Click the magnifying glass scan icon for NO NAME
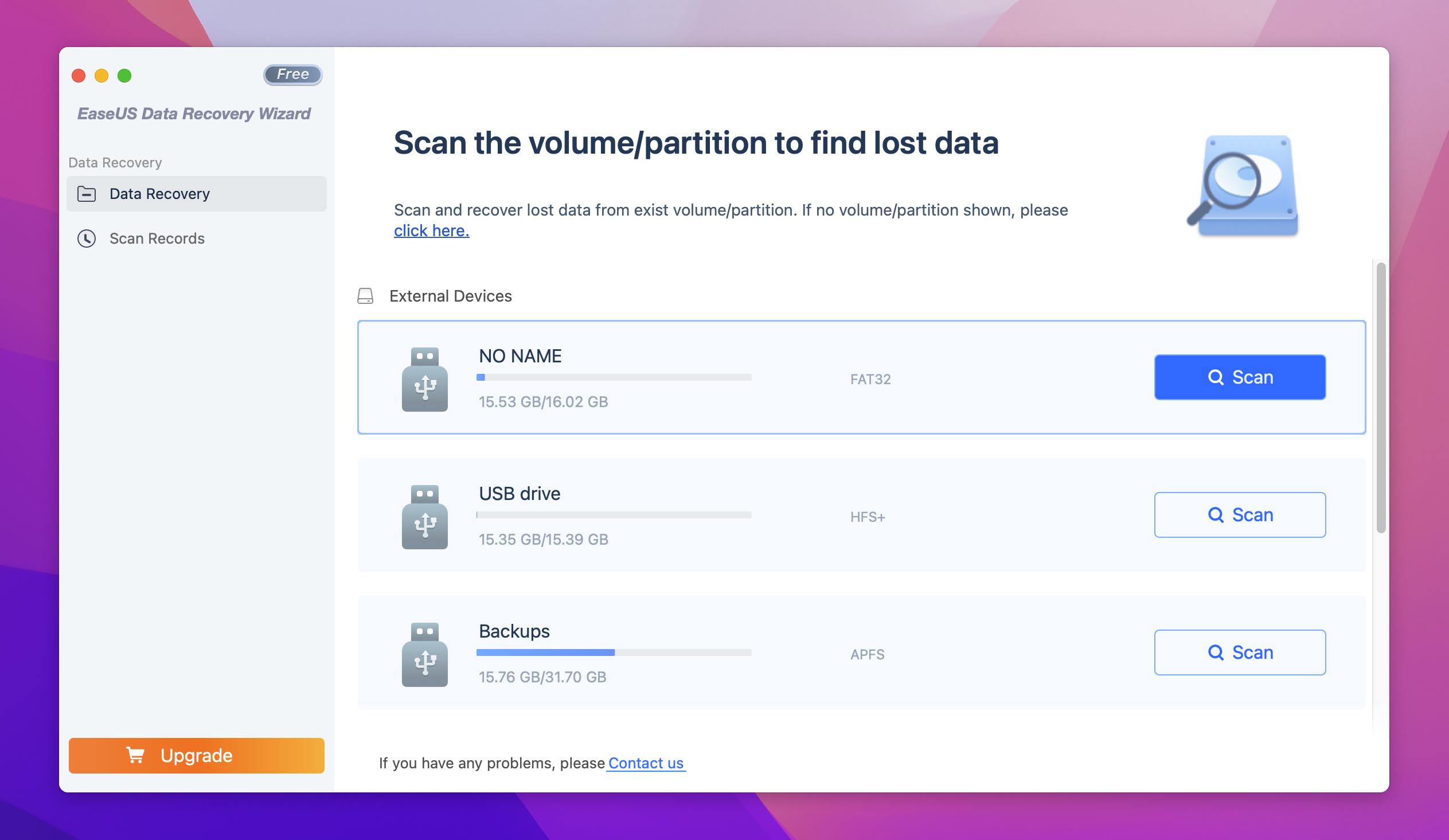This screenshot has width=1449, height=840. pyautogui.click(x=1215, y=377)
